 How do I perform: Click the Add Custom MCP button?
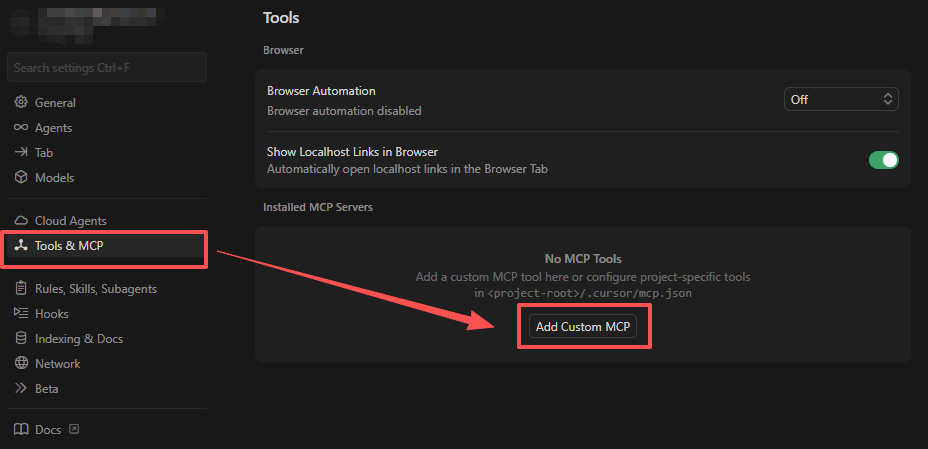[583, 327]
